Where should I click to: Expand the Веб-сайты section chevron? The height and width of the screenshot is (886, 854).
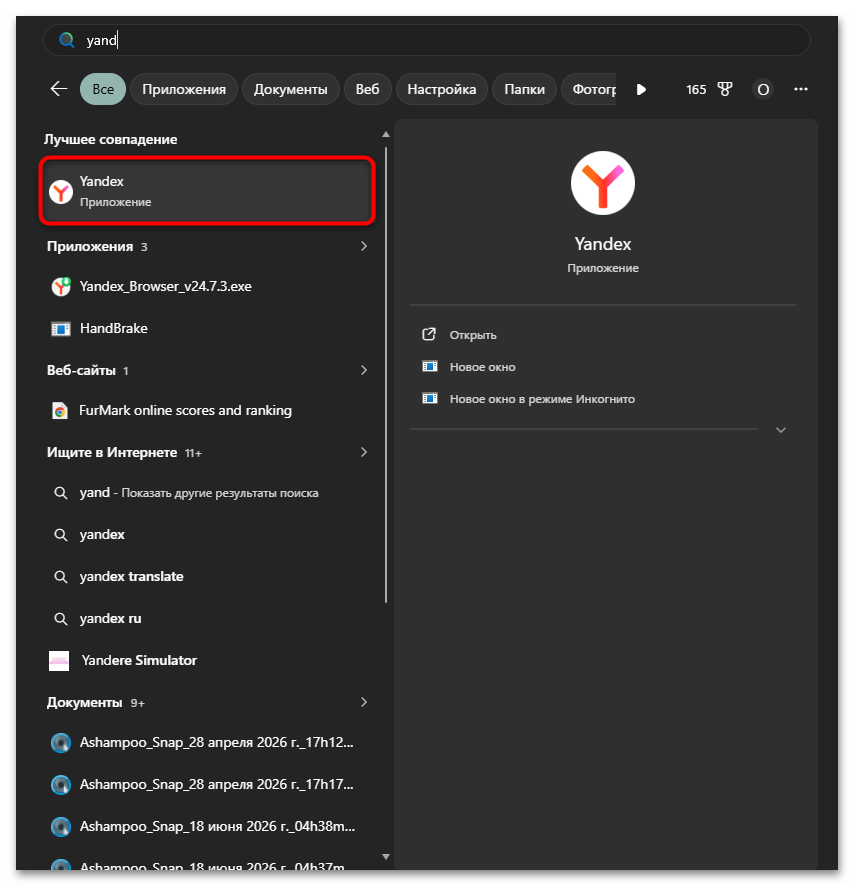pos(363,370)
